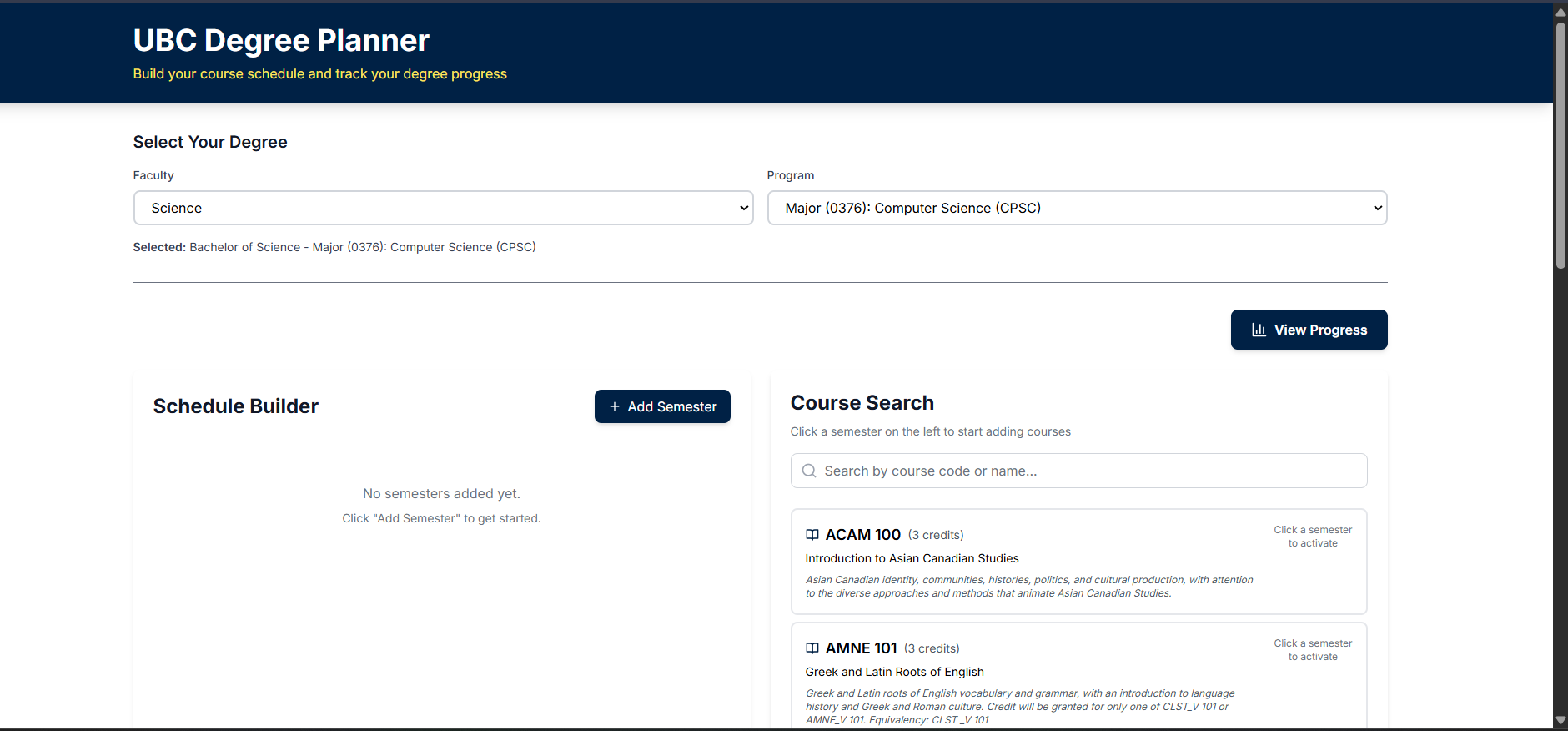Screen dimensions: 1568x731
Task: Open the Faculty dropdown showing Science
Action: 444,208
